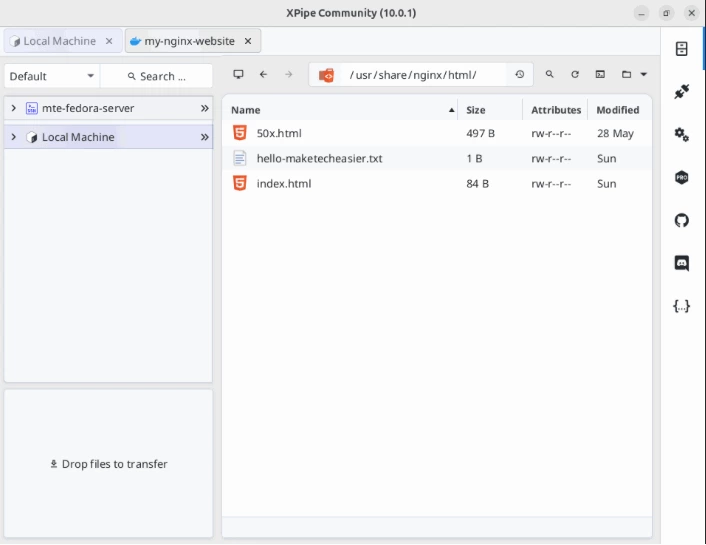Go back with the left arrow
Image resolution: width=706 pixels, height=545 pixels.
(263, 74)
